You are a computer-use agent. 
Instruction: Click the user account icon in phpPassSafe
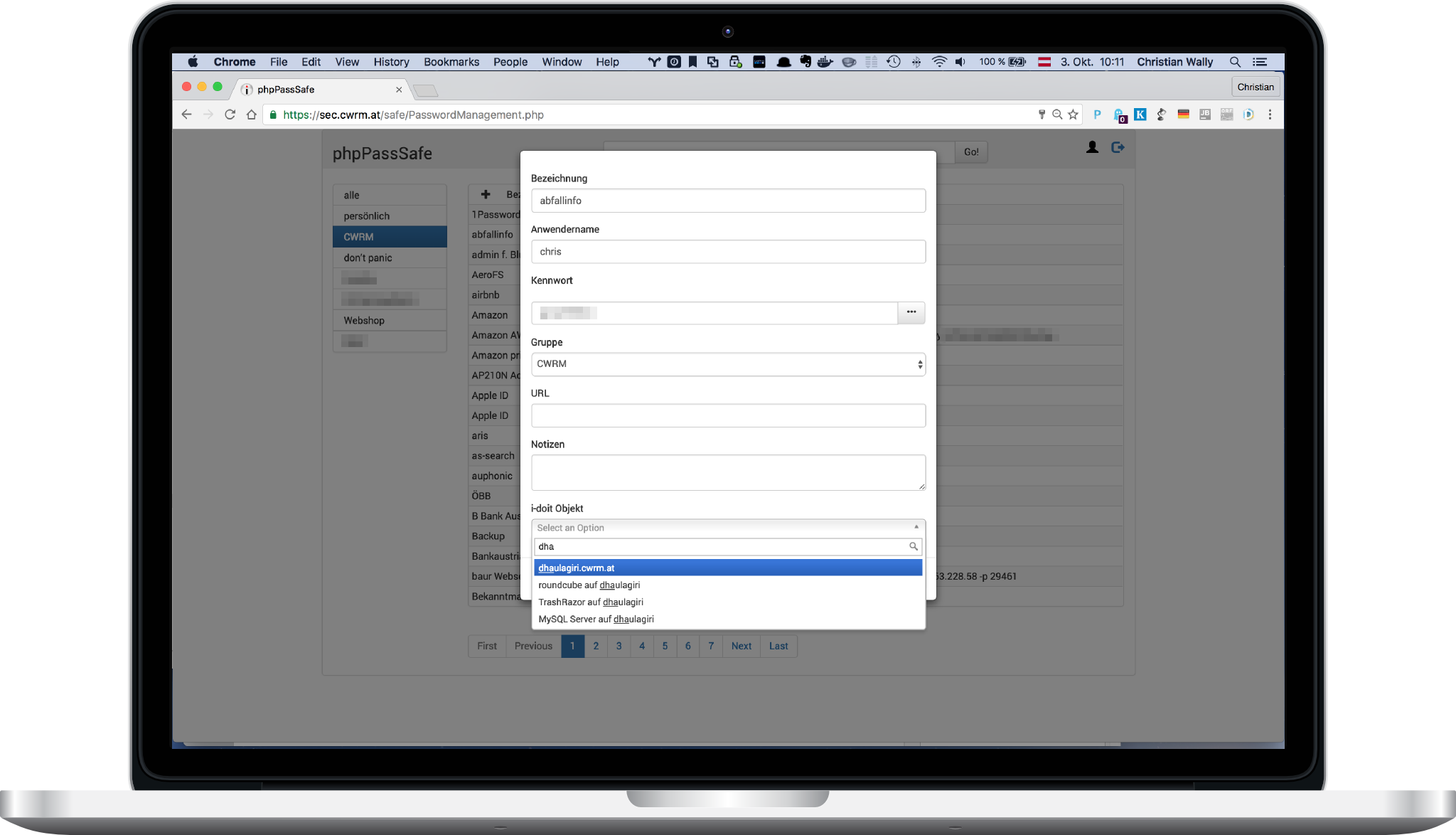click(1093, 147)
